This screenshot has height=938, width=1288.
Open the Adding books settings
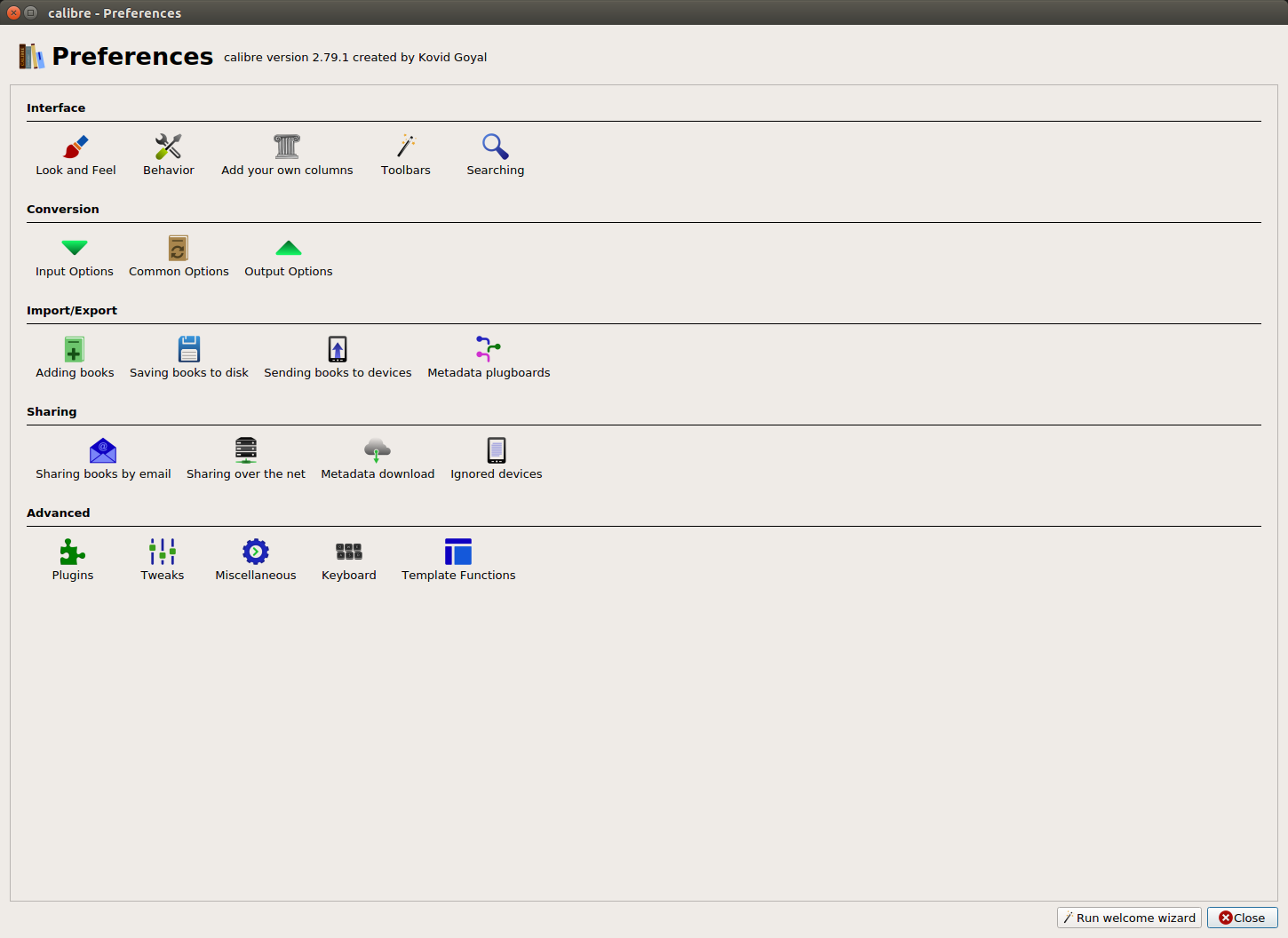[75, 358]
